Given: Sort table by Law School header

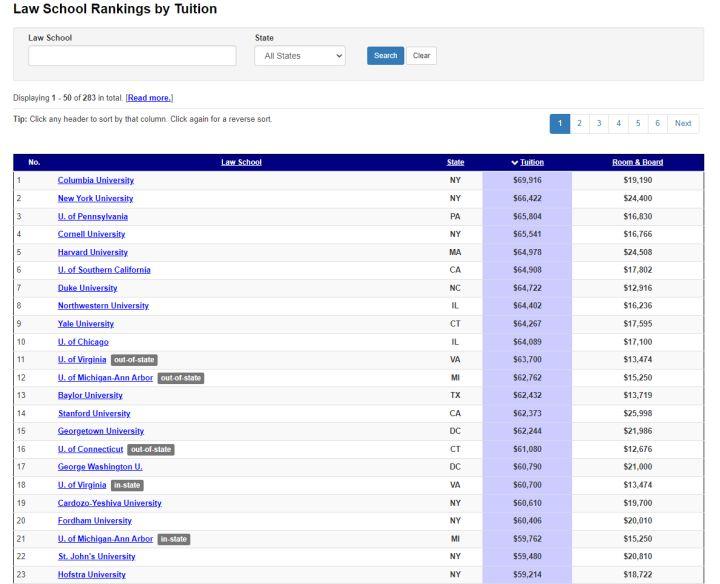Looking at the screenshot, I should [241, 162].
